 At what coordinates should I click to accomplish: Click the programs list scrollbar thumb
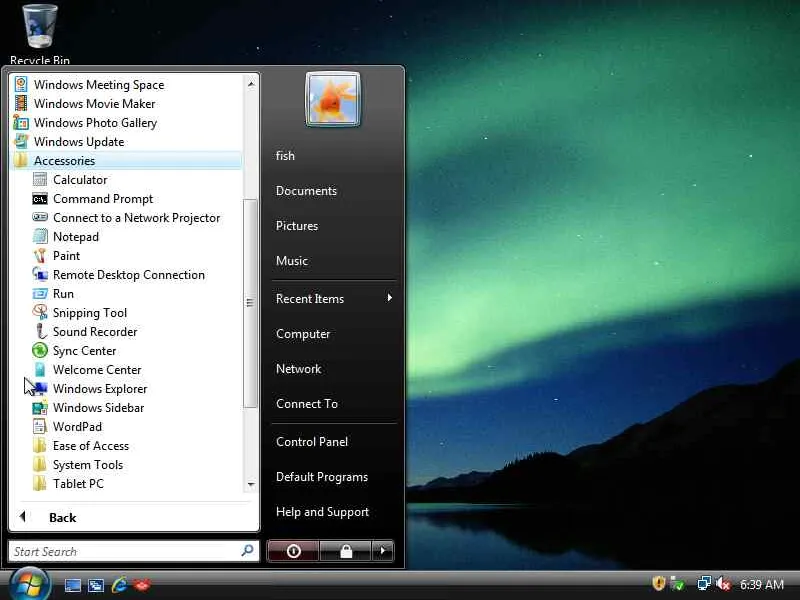[250, 303]
